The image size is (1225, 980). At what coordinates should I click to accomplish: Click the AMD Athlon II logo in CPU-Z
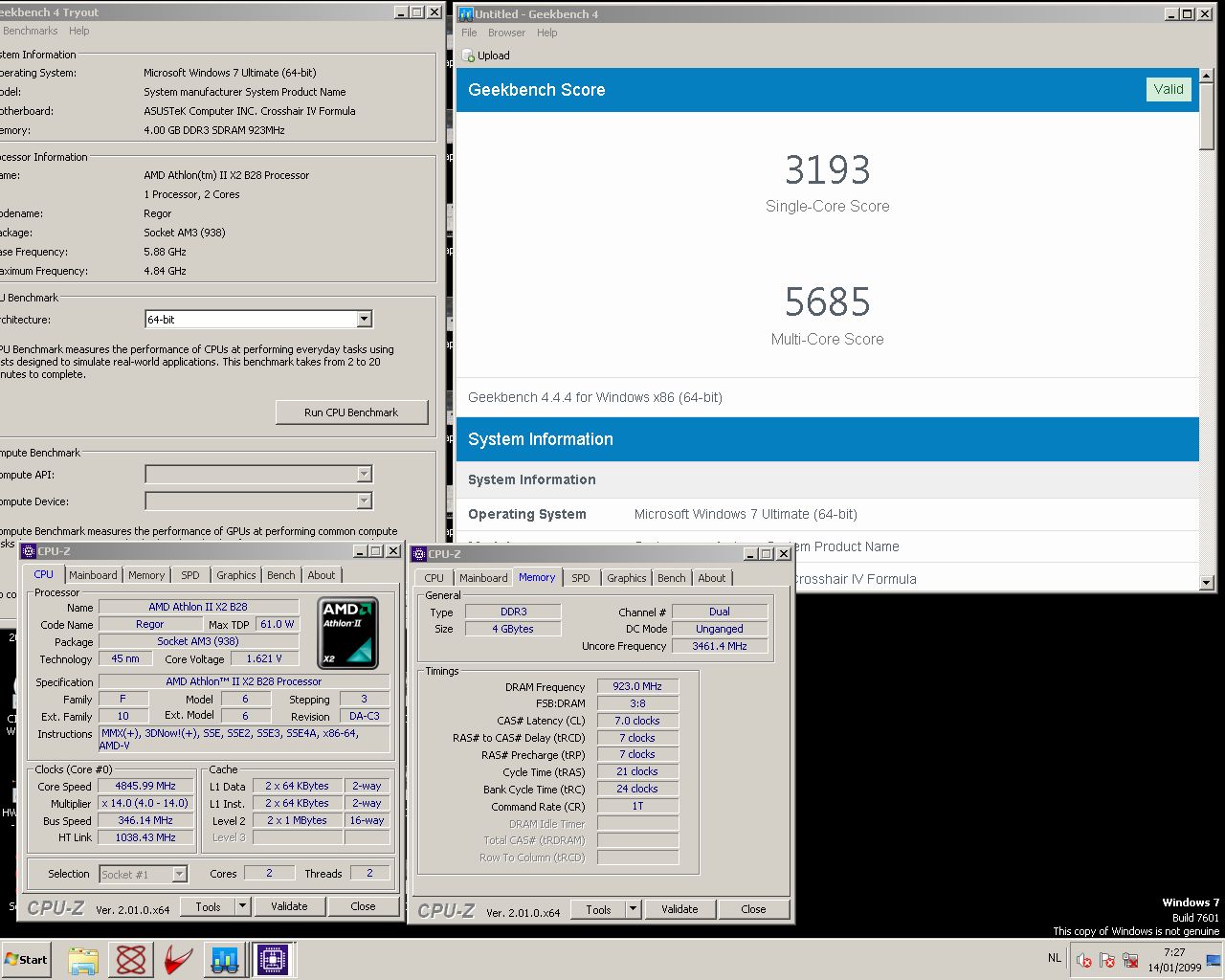(x=347, y=633)
